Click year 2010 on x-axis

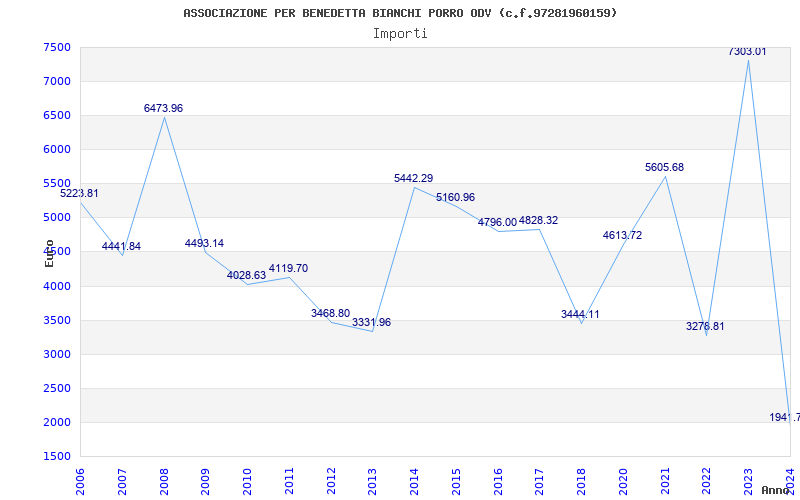[247, 481]
